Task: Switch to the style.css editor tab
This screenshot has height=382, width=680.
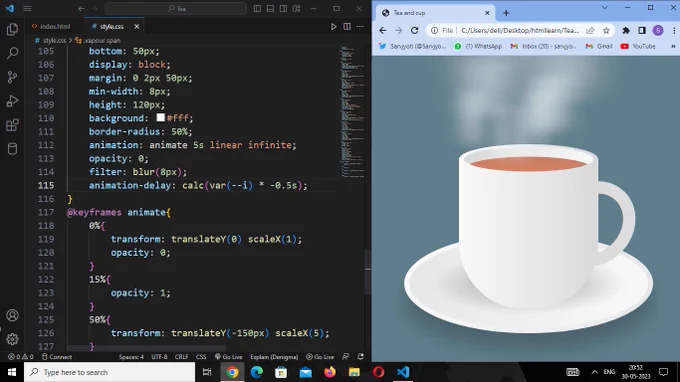Action: tap(111, 26)
